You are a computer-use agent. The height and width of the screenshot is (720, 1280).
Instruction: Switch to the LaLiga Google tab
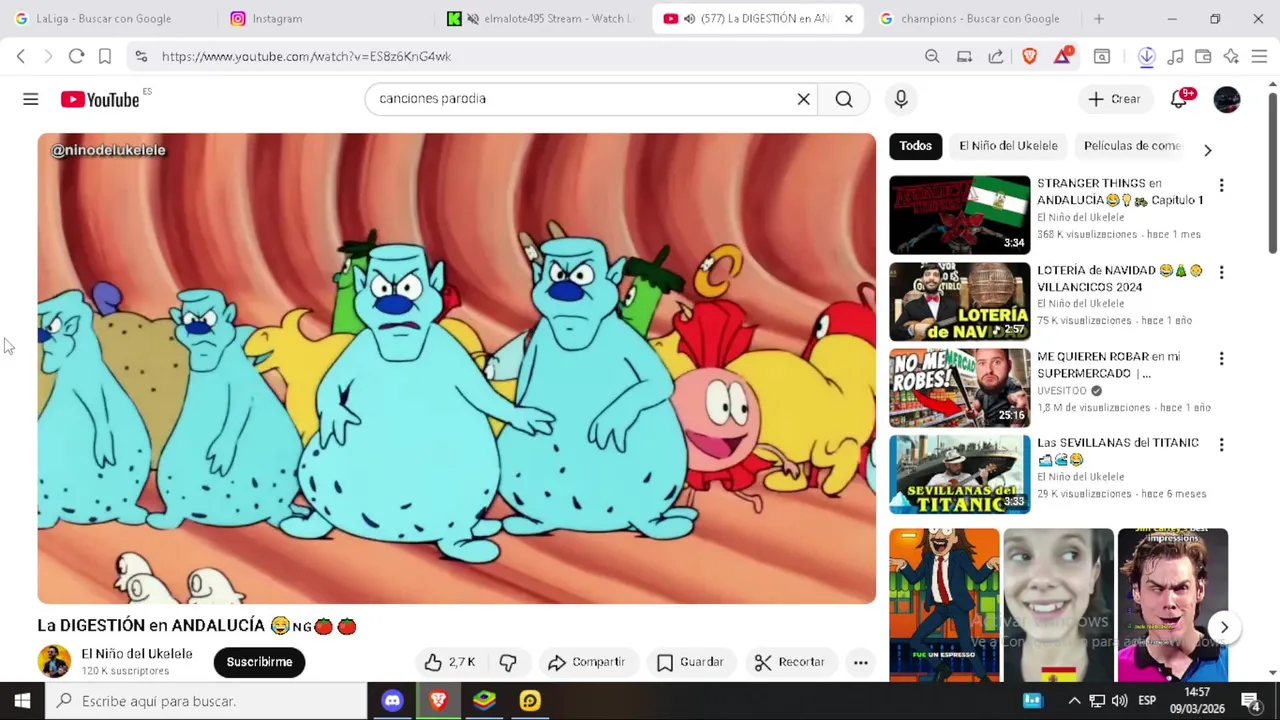tap(104, 18)
